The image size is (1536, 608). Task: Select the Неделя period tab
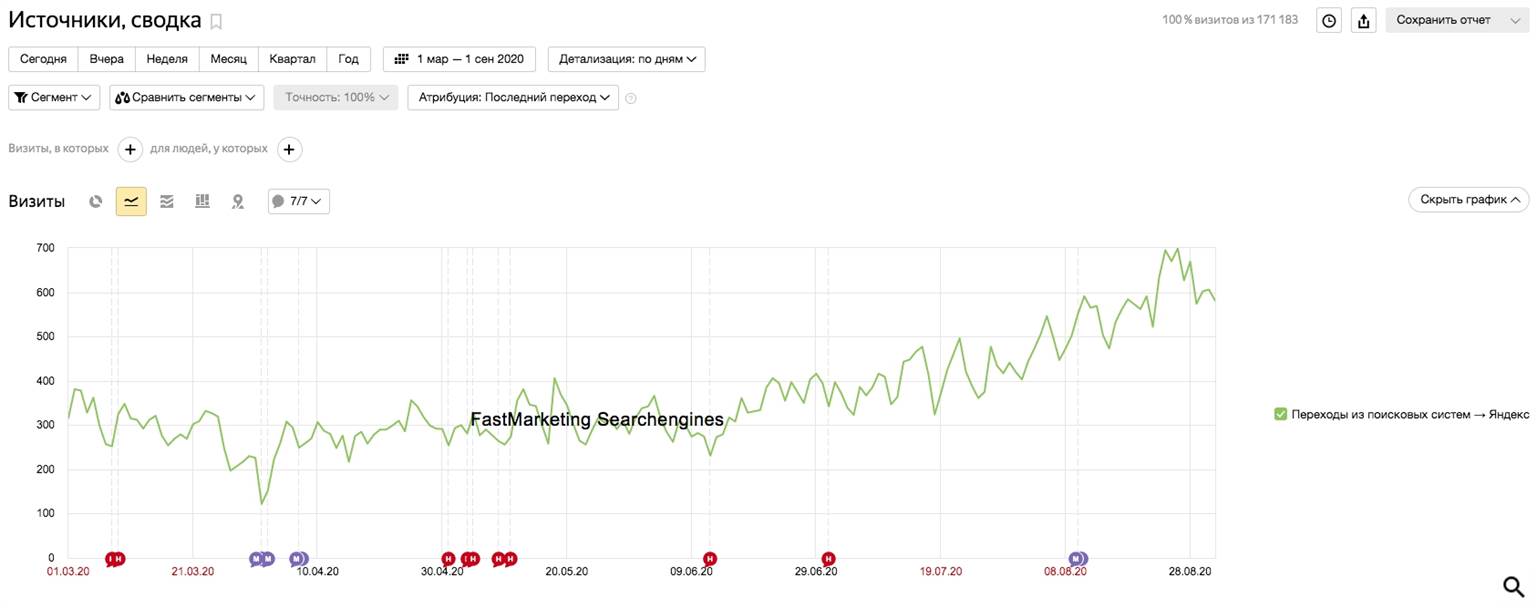coord(167,59)
